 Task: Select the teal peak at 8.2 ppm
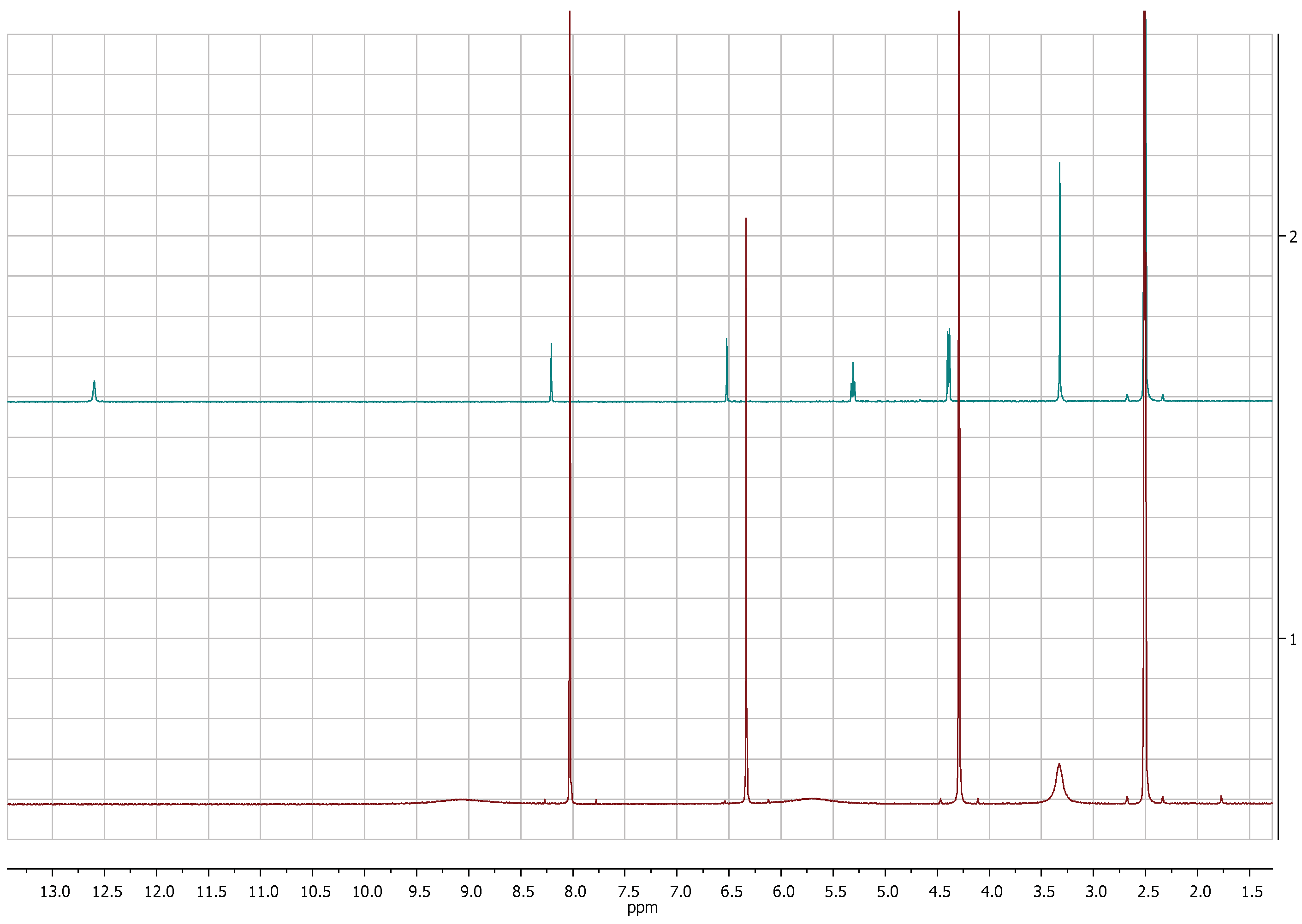[x=551, y=364]
